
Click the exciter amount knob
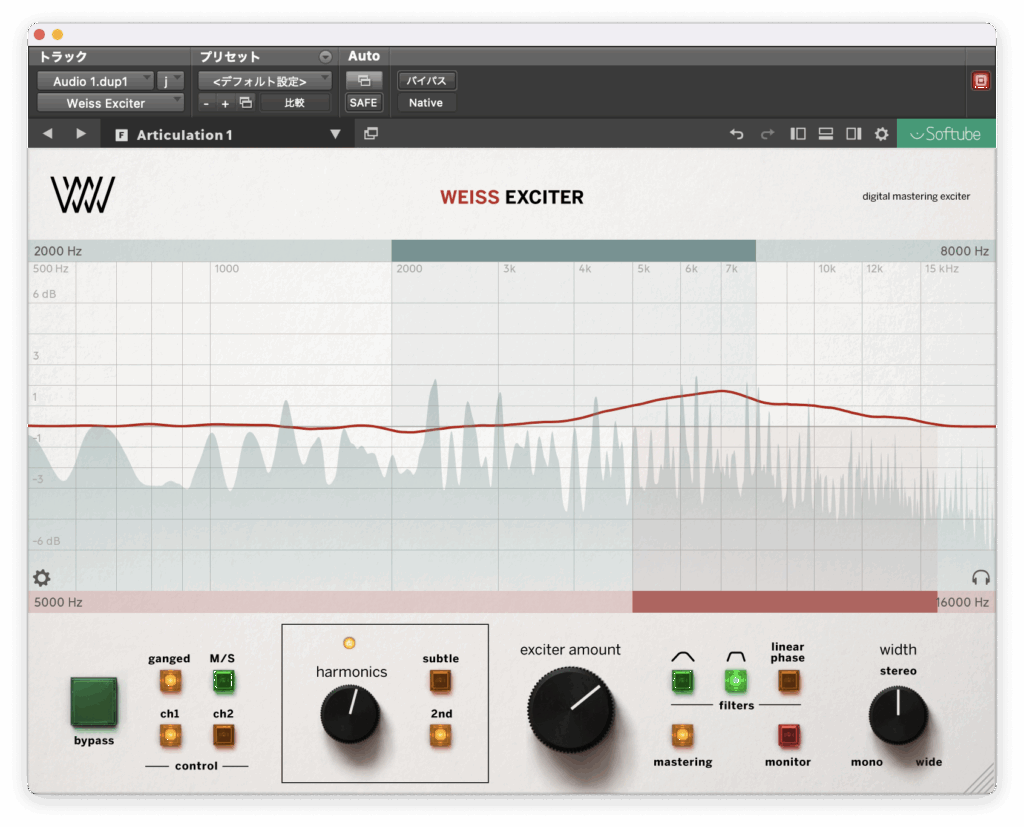[x=571, y=709]
